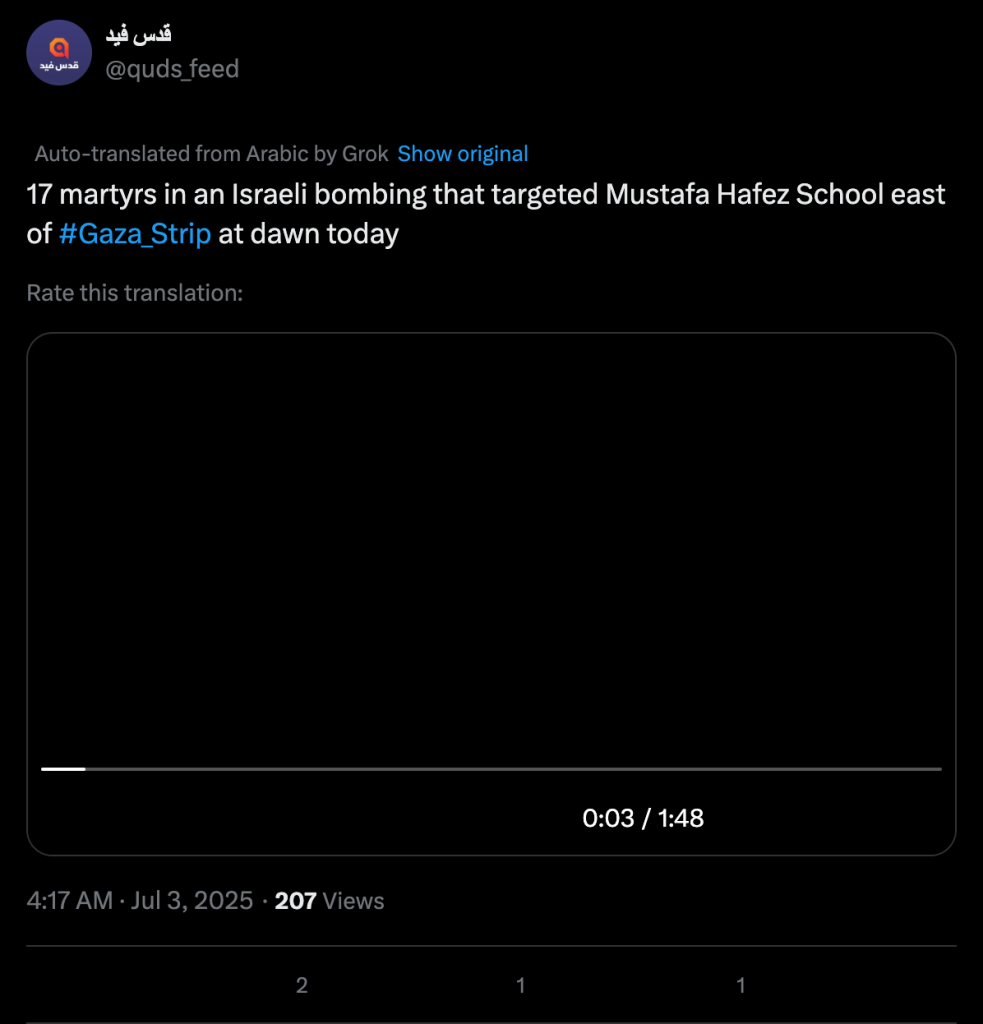Click the 0:03 / 1:48 video time display
Screen dimensions: 983x1024
[643, 818]
